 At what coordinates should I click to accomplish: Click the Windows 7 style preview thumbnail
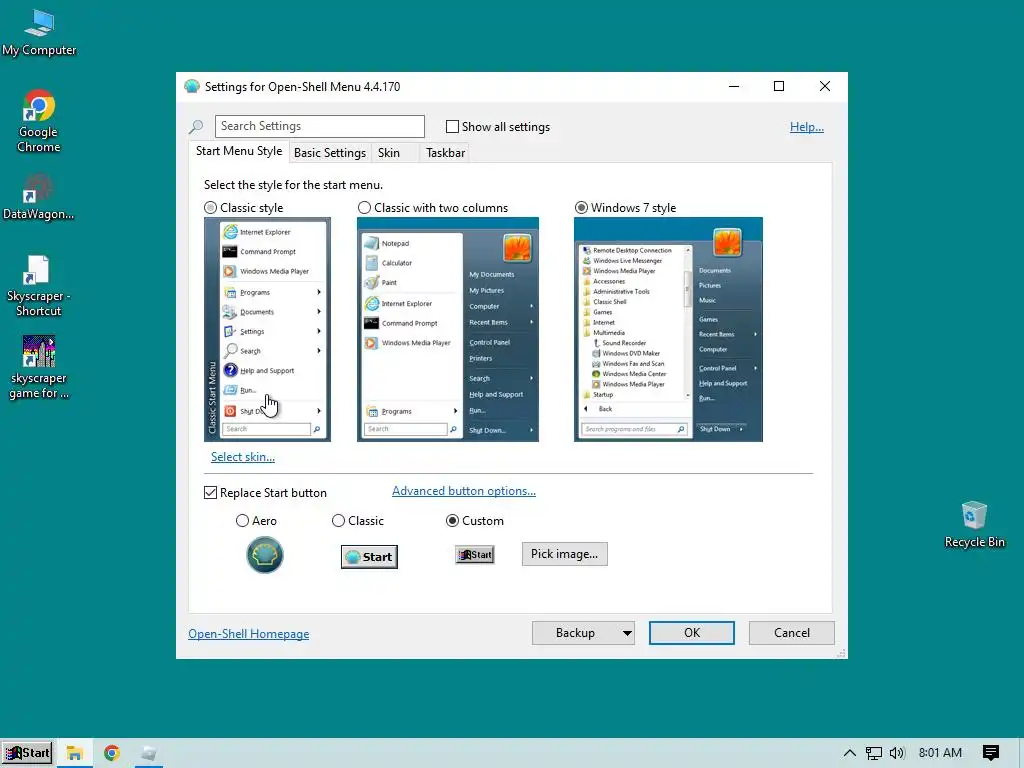pos(668,329)
